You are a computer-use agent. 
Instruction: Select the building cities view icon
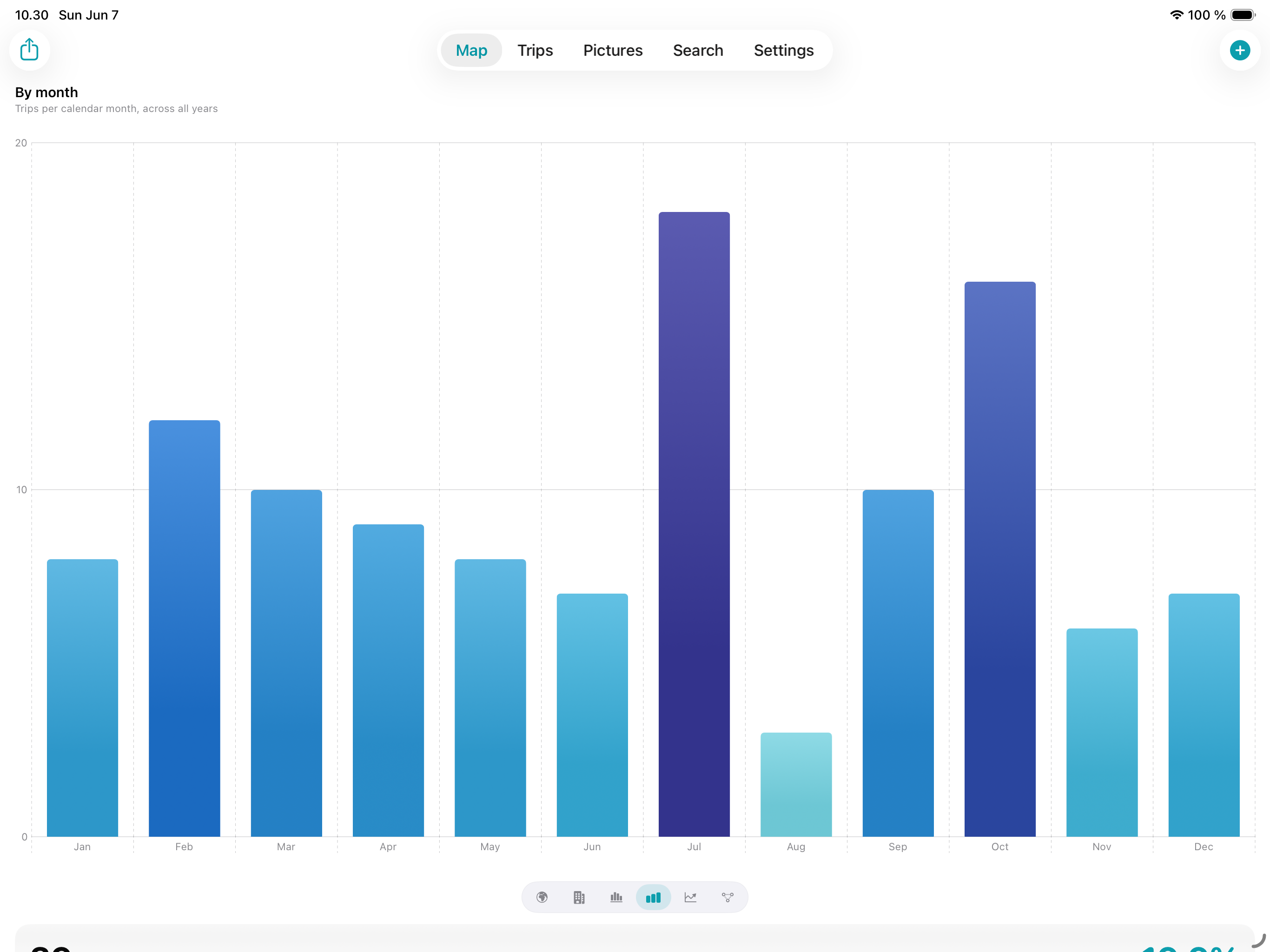579,897
